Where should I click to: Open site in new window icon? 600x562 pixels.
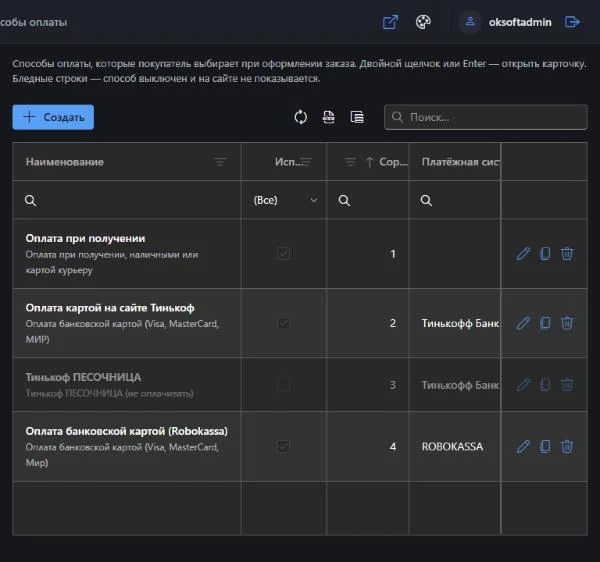(390, 22)
